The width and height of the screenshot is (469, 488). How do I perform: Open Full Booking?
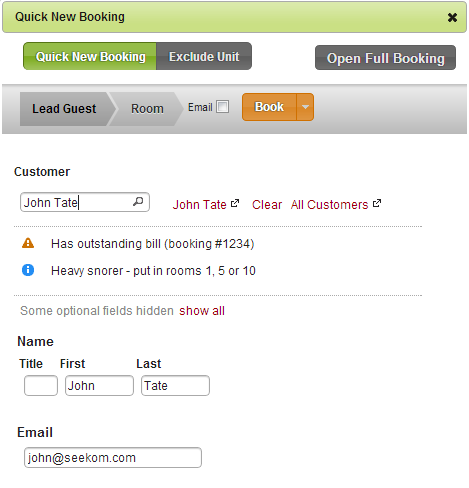pyautogui.click(x=385, y=58)
